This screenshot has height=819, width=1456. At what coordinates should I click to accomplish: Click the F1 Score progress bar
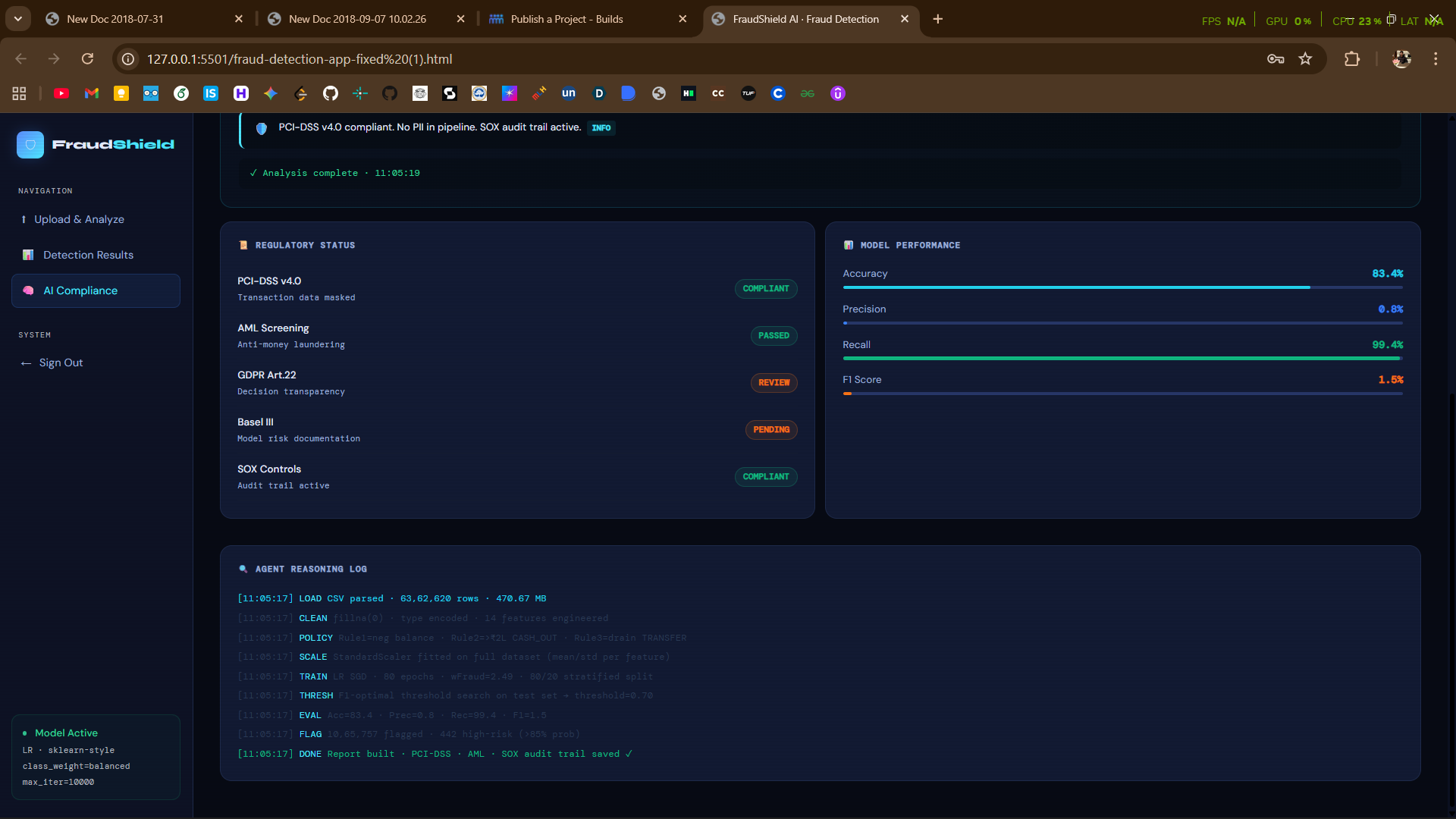(x=1122, y=394)
